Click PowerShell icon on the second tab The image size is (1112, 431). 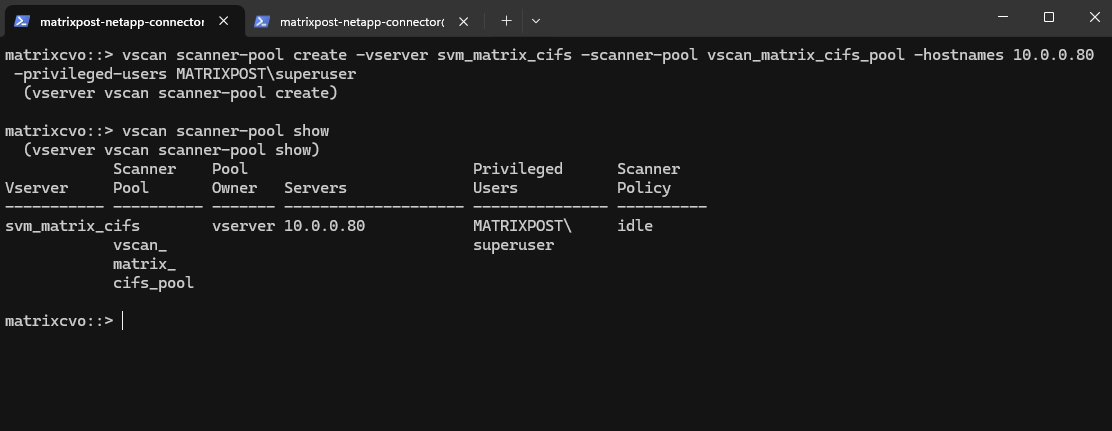coord(262,21)
